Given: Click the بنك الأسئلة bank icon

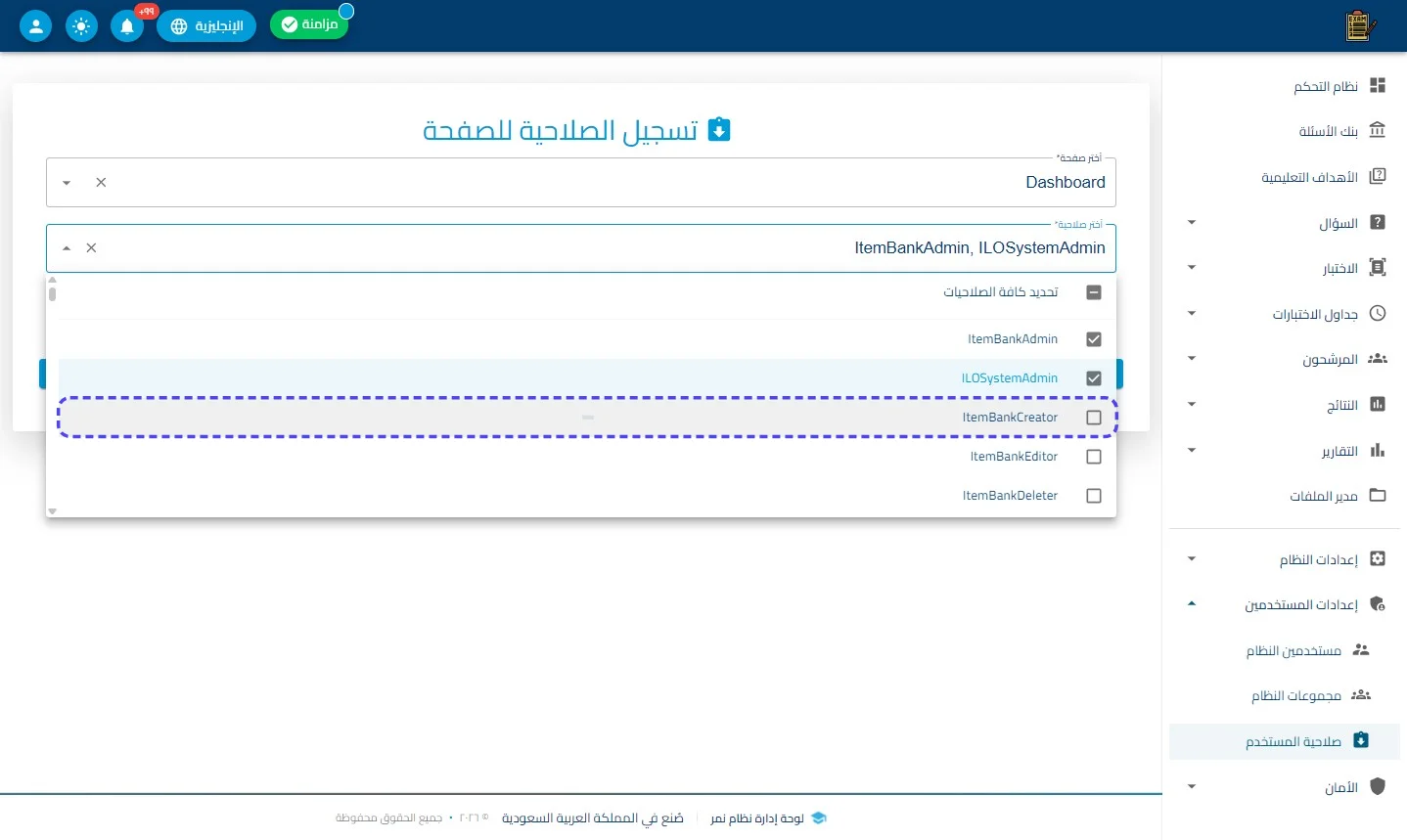Looking at the screenshot, I should pyautogui.click(x=1378, y=131).
